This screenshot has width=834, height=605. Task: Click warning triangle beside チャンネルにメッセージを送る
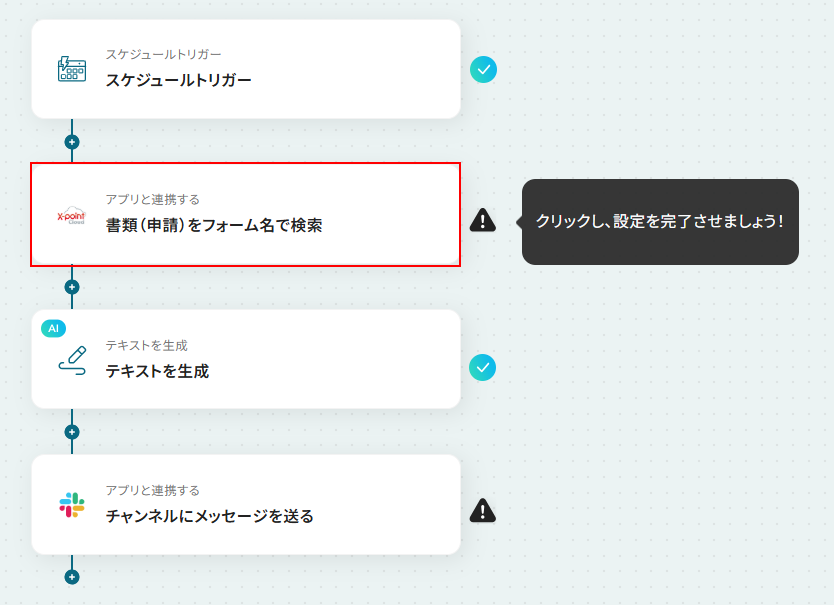tap(482, 511)
